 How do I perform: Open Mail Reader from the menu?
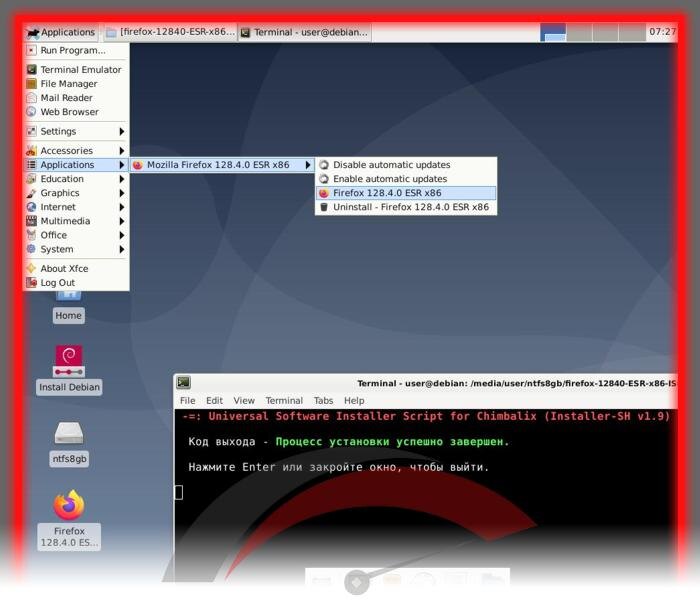pyautogui.click(x=76, y=98)
